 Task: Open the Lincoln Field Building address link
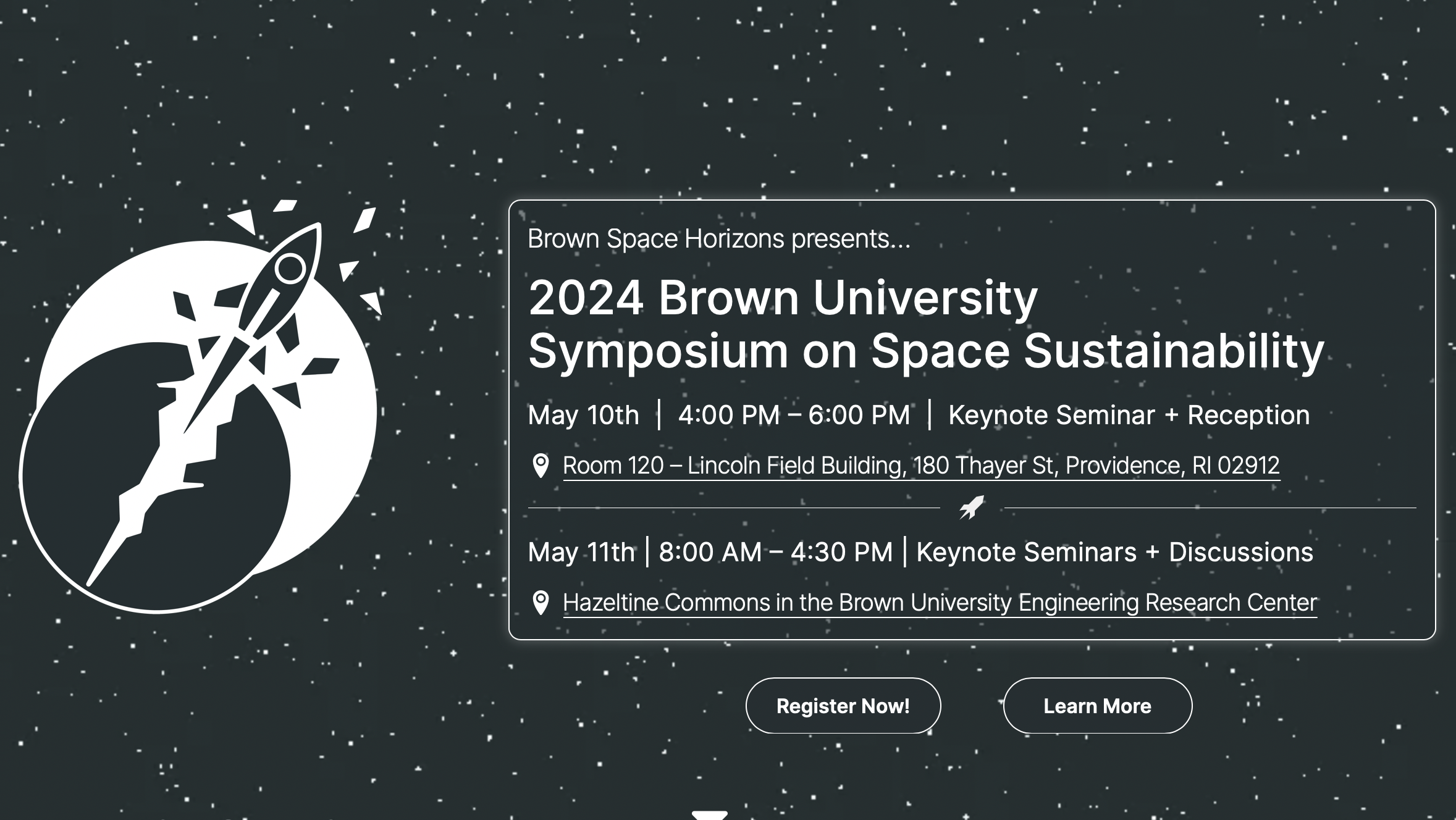click(x=921, y=466)
